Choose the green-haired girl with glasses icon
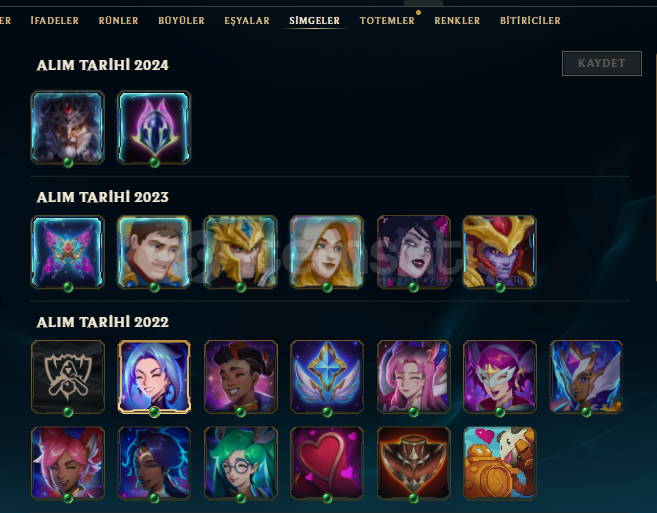Image resolution: width=657 pixels, height=513 pixels. [x=241, y=463]
